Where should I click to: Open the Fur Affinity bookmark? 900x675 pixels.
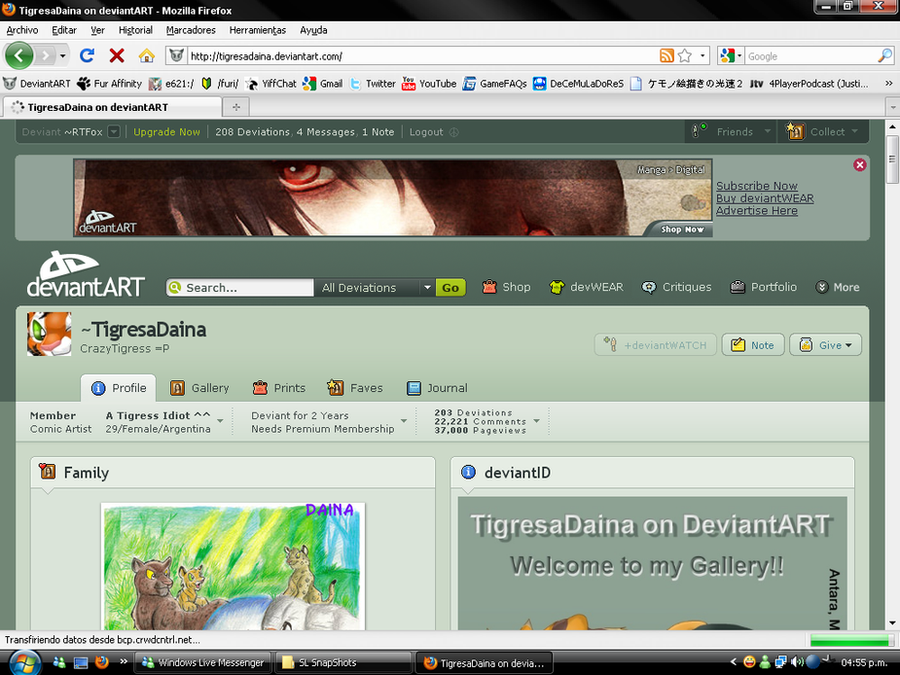point(110,84)
